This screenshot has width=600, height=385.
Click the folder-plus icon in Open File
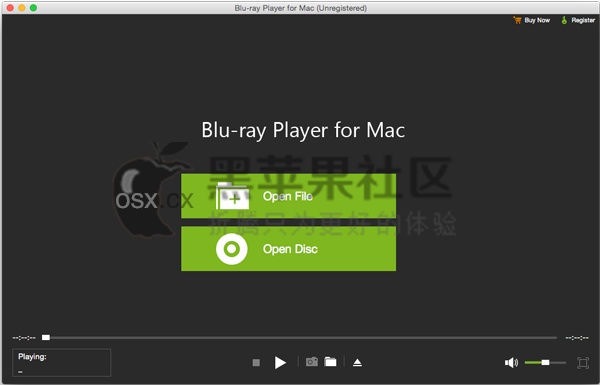coord(233,196)
